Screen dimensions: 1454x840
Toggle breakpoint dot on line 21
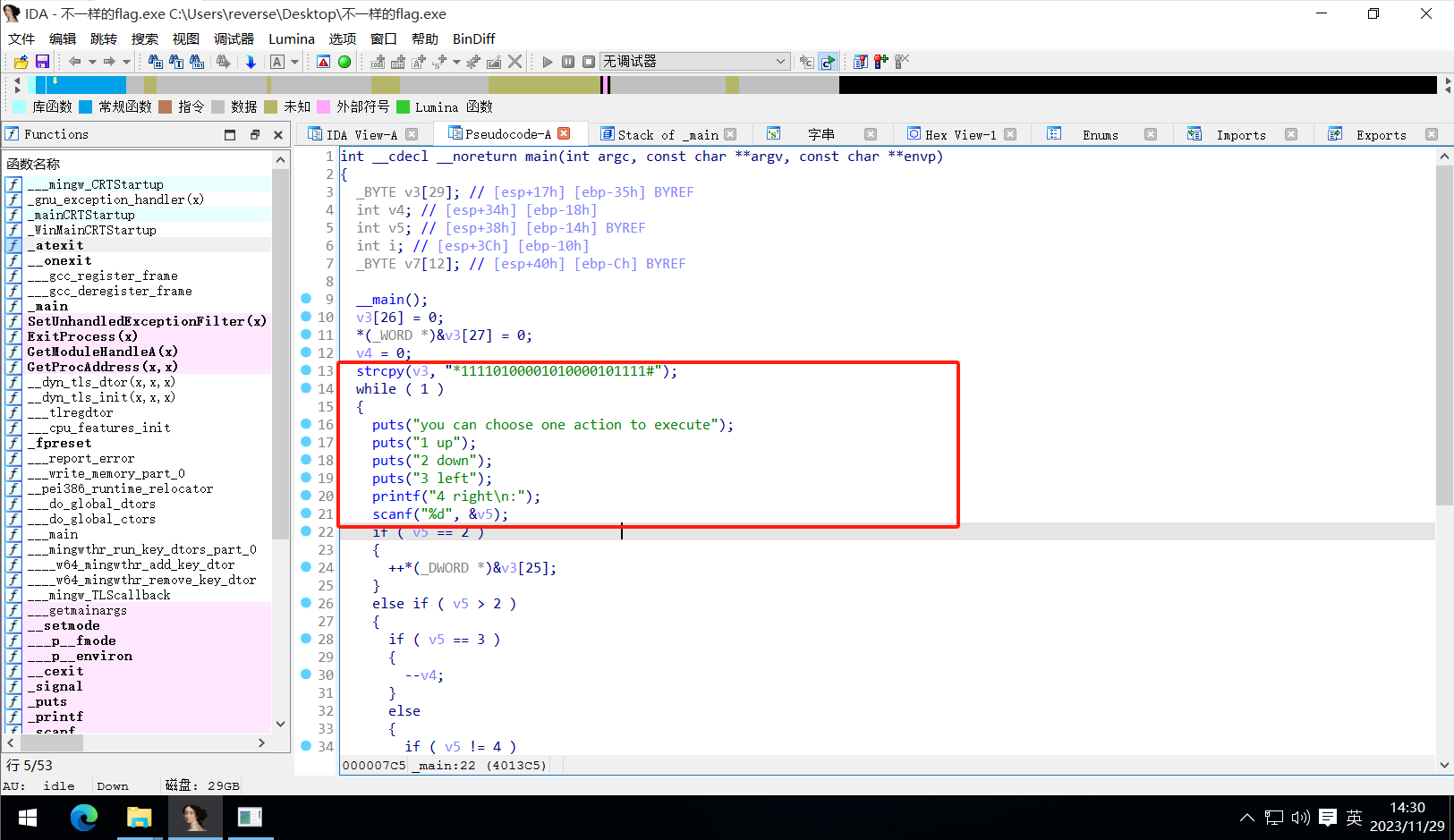[306, 513]
